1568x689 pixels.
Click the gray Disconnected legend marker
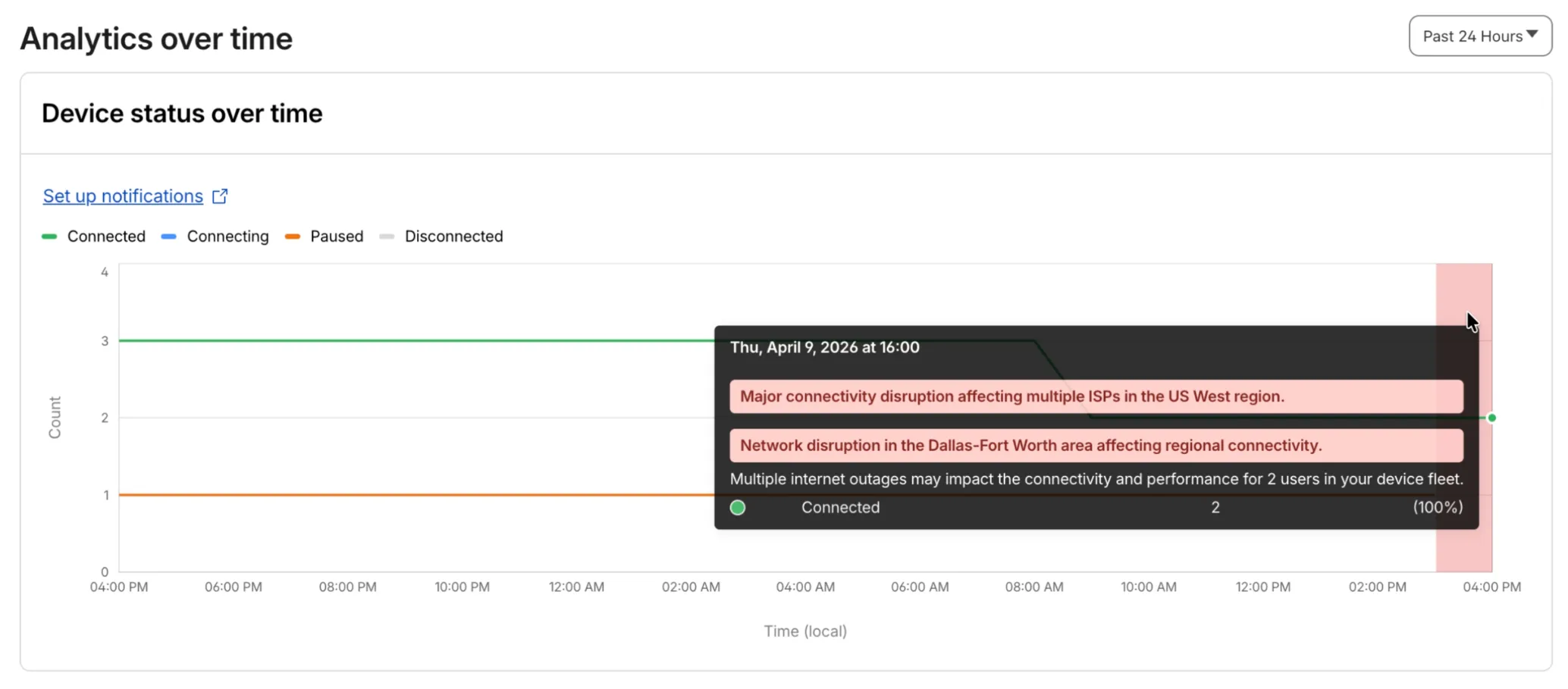(387, 236)
